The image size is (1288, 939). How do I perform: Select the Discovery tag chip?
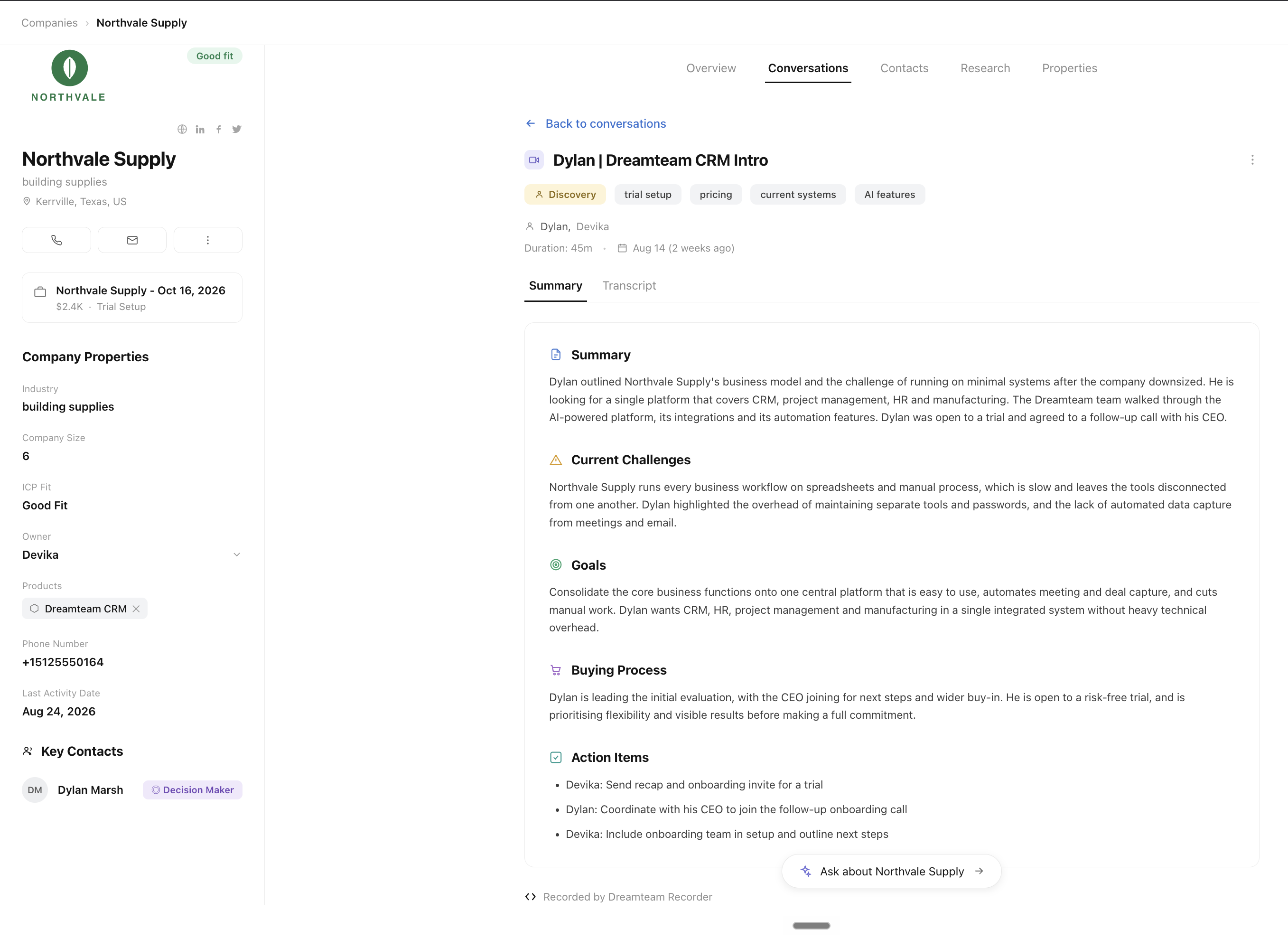point(565,194)
